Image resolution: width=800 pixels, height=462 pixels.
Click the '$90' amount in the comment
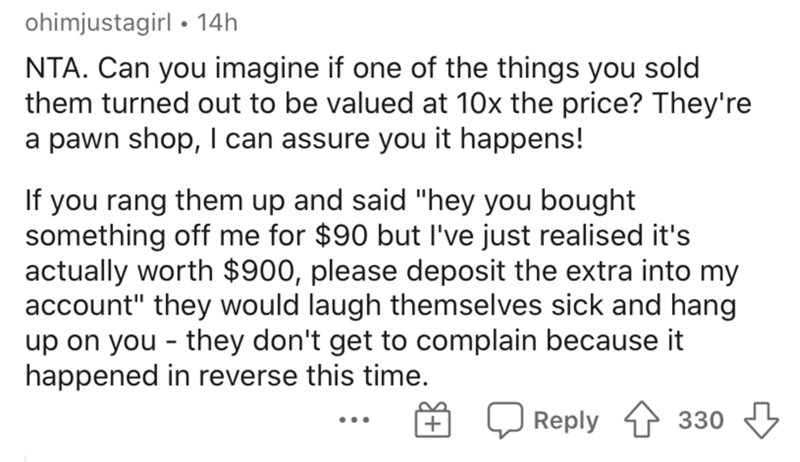pos(341,236)
